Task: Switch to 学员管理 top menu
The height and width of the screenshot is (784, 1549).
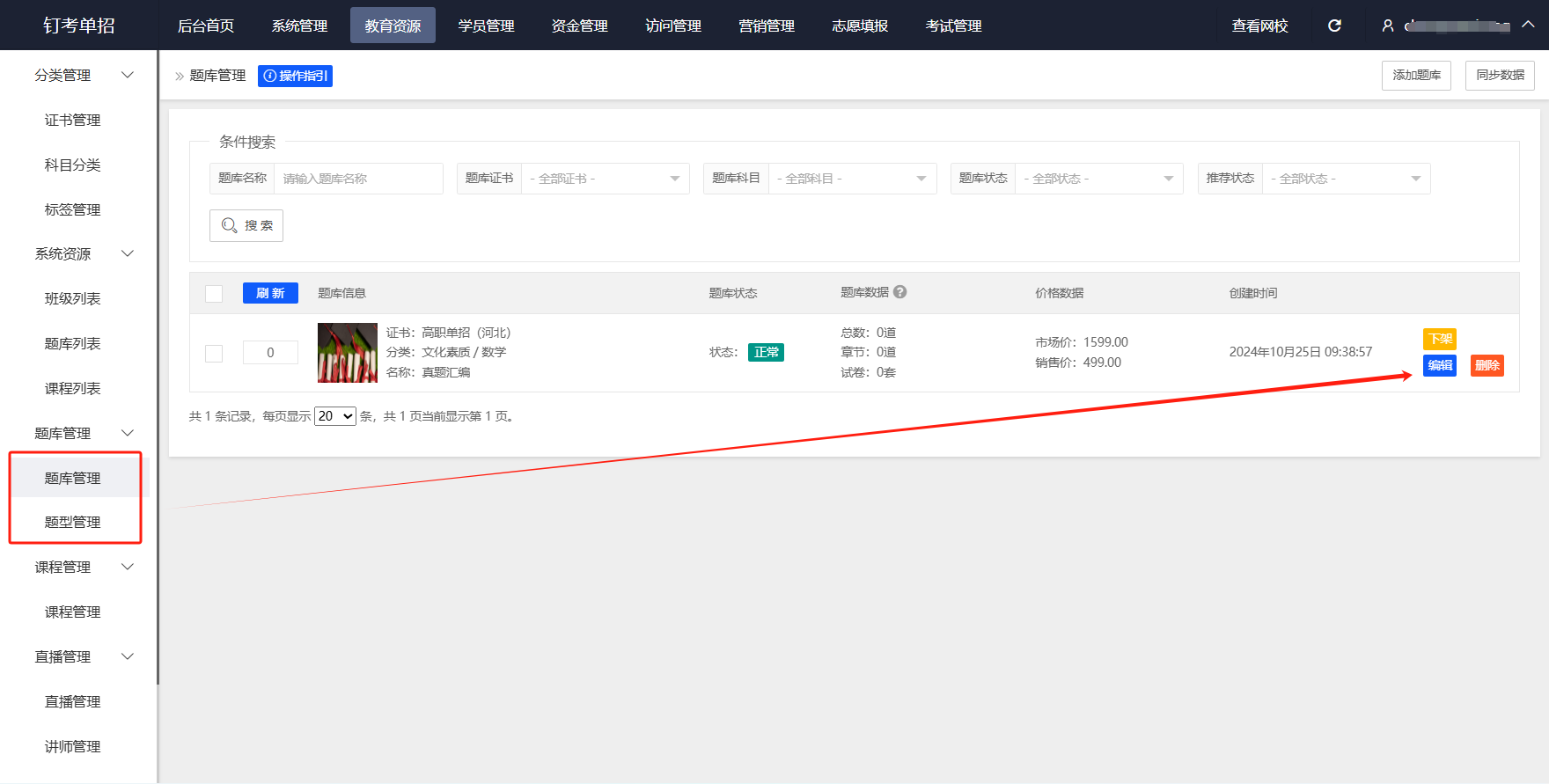Action: (486, 26)
